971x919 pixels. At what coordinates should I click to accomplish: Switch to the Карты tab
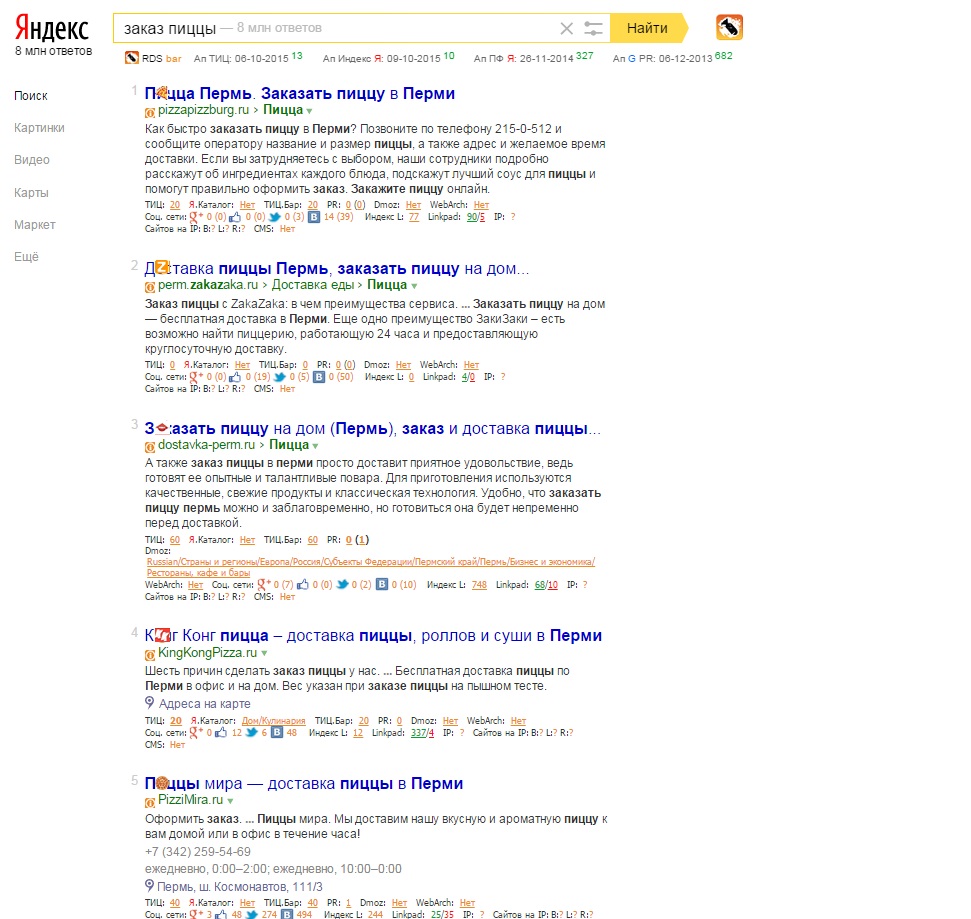[x=31, y=193]
